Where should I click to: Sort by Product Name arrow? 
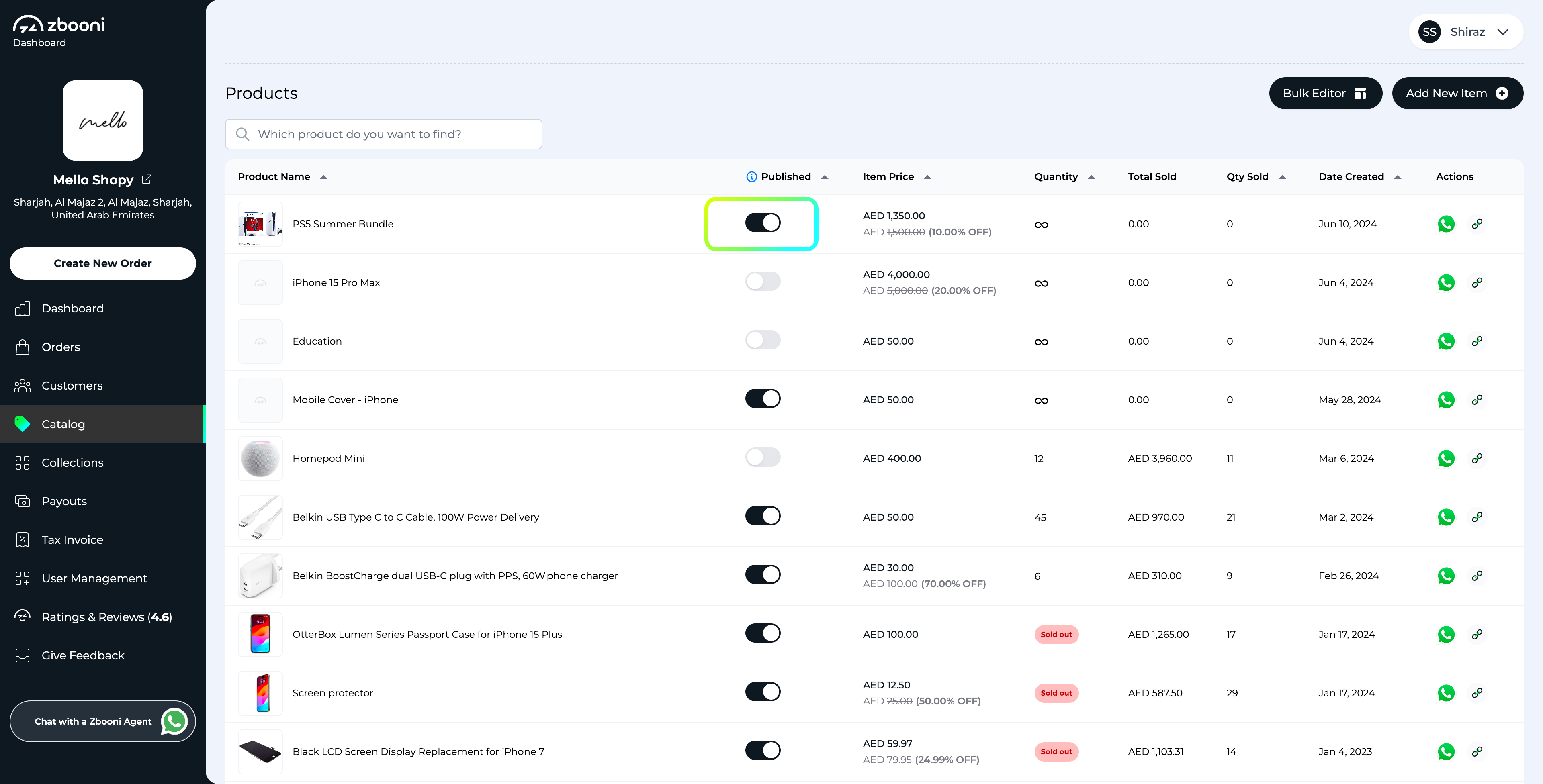pyautogui.click(x=323, y=177)
